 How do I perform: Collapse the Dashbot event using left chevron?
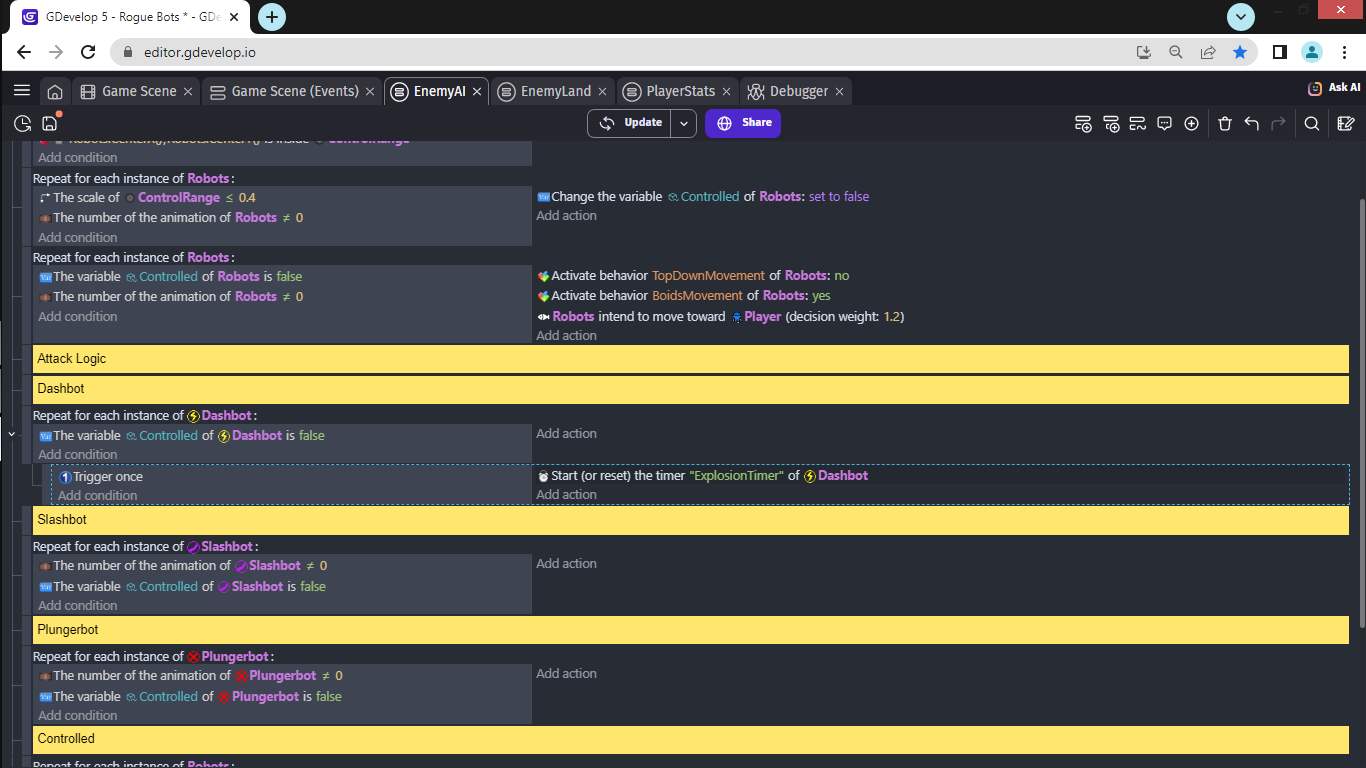coord(11,435)
